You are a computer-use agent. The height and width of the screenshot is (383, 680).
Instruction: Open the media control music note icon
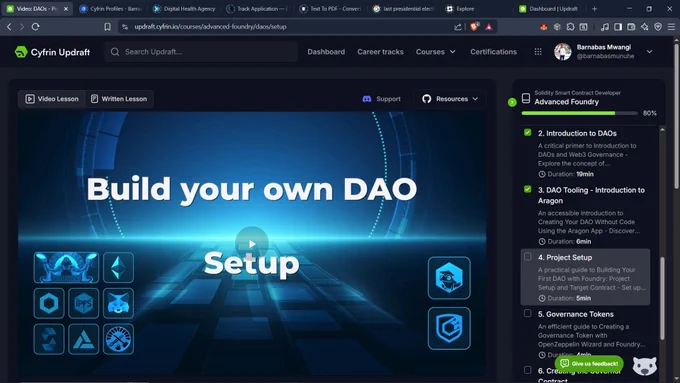point(605,27)
